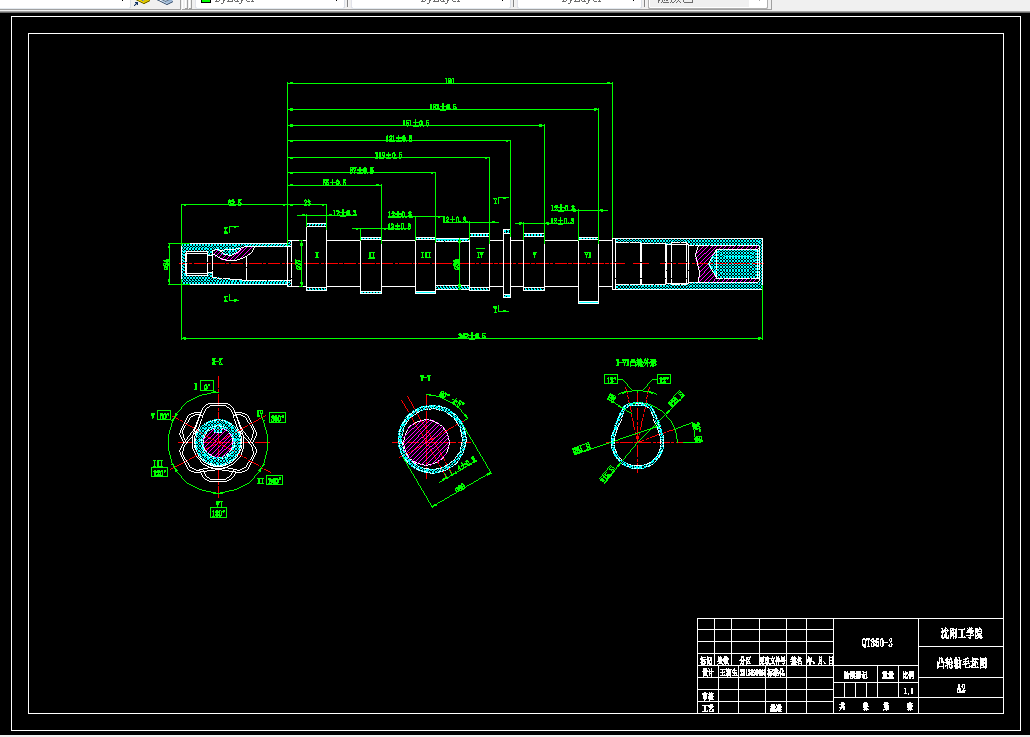The height and width of the screenshot is (737, 1030).
Task: Click the cam profile view title text
Action: point(636,363)
